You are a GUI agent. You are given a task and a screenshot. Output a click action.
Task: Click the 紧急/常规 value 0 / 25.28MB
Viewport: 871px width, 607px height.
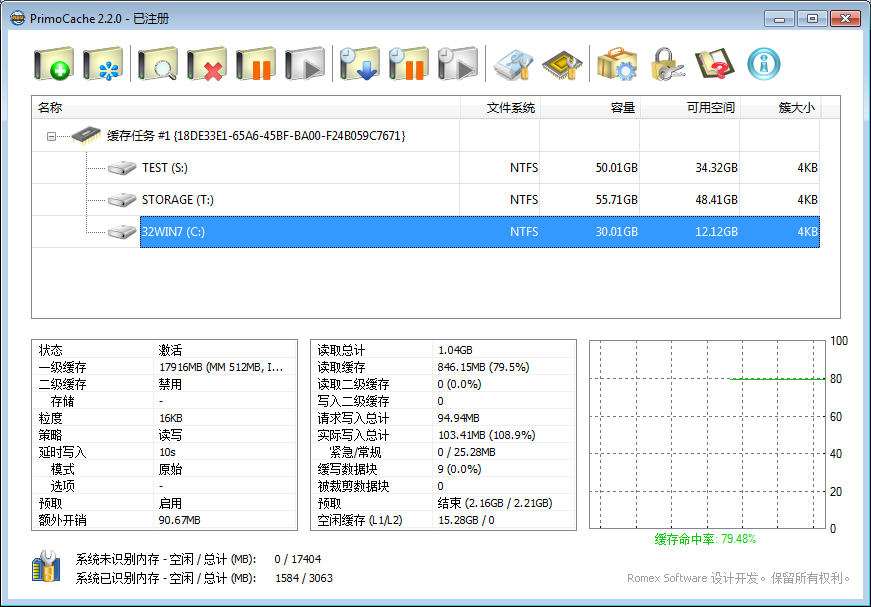pyautogui.click(x=467, y=452)
